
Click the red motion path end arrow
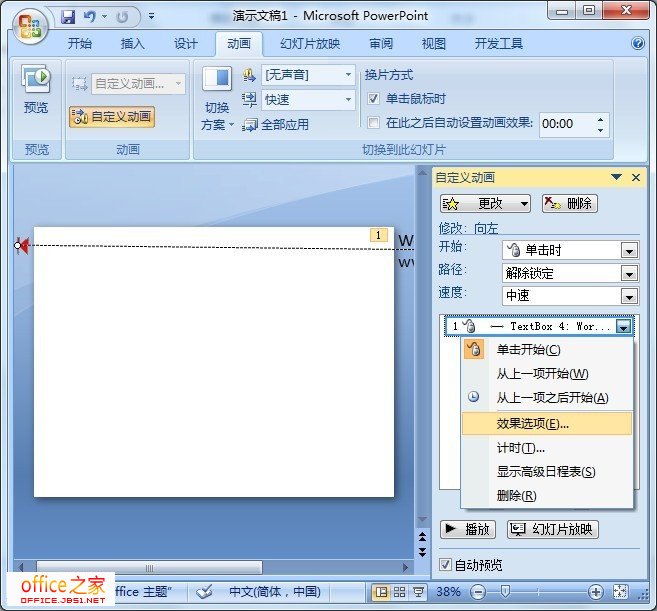(x=23, y=246)
